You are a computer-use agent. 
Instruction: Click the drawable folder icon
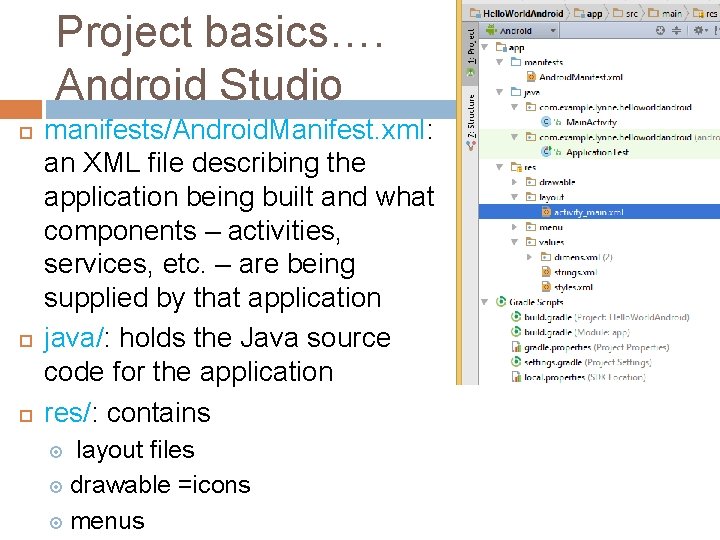[531, 182]
